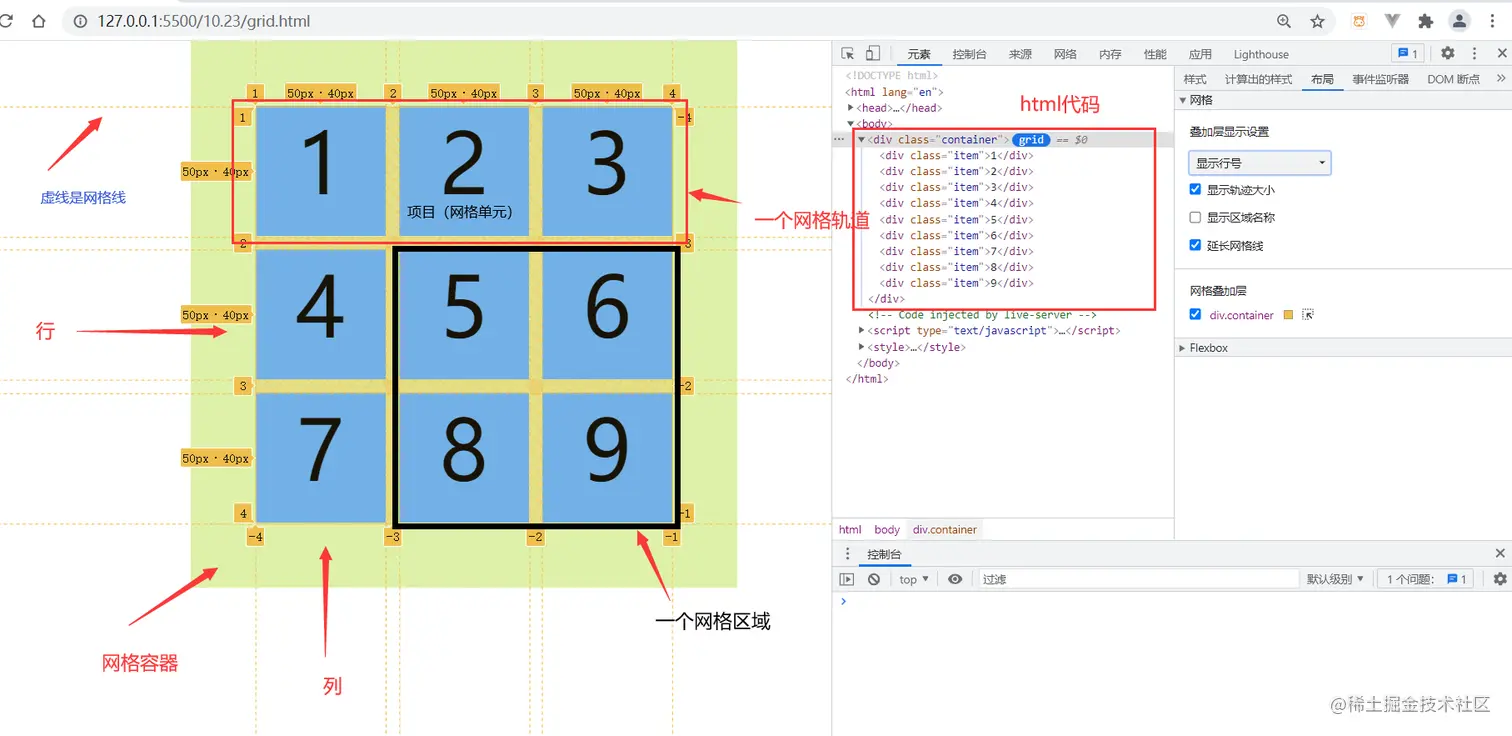Open the browser profile avatar
Viewport: 1512px width, 736px height.
click(1460, 21)
